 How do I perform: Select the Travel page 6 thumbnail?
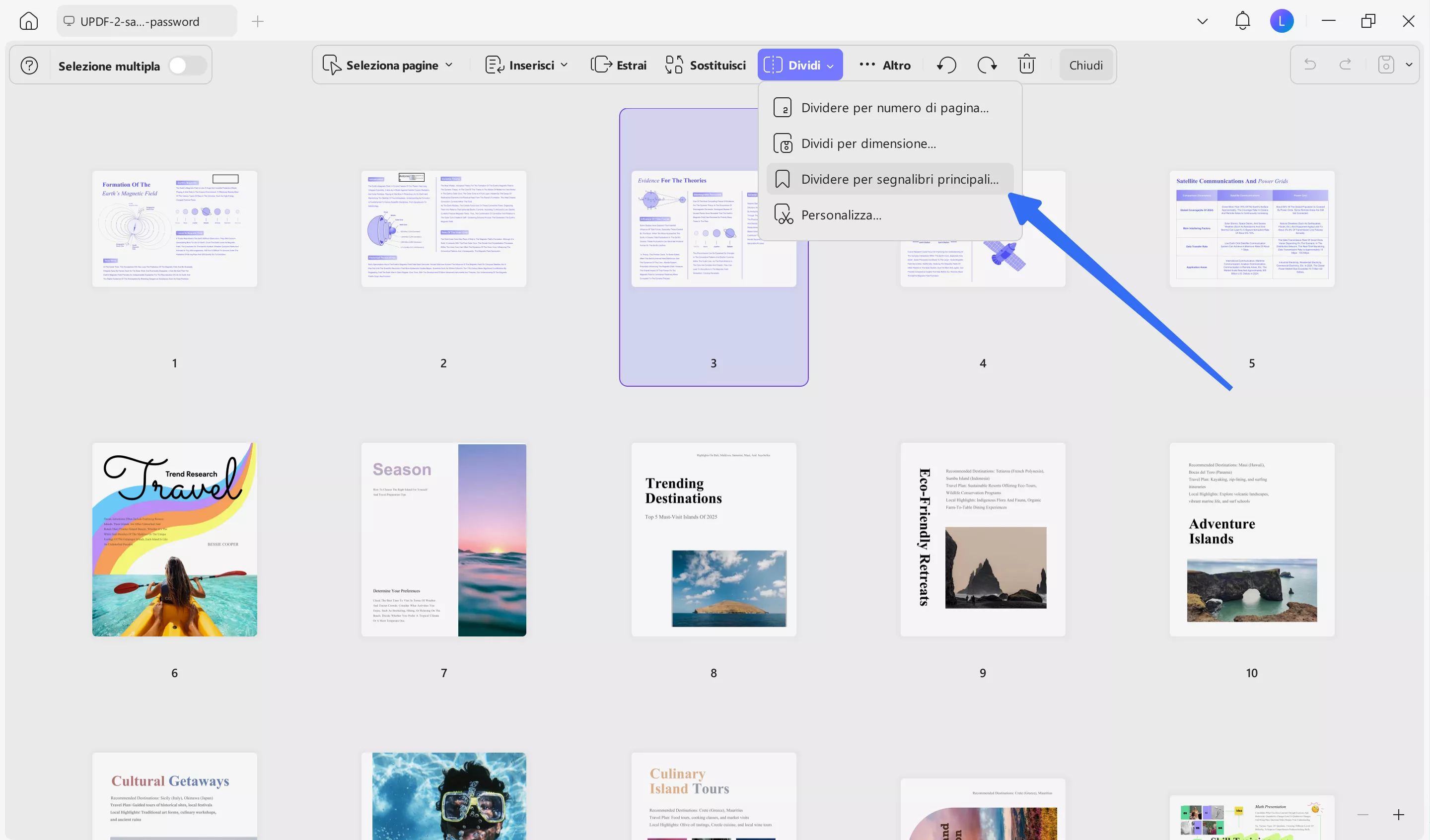175,539
